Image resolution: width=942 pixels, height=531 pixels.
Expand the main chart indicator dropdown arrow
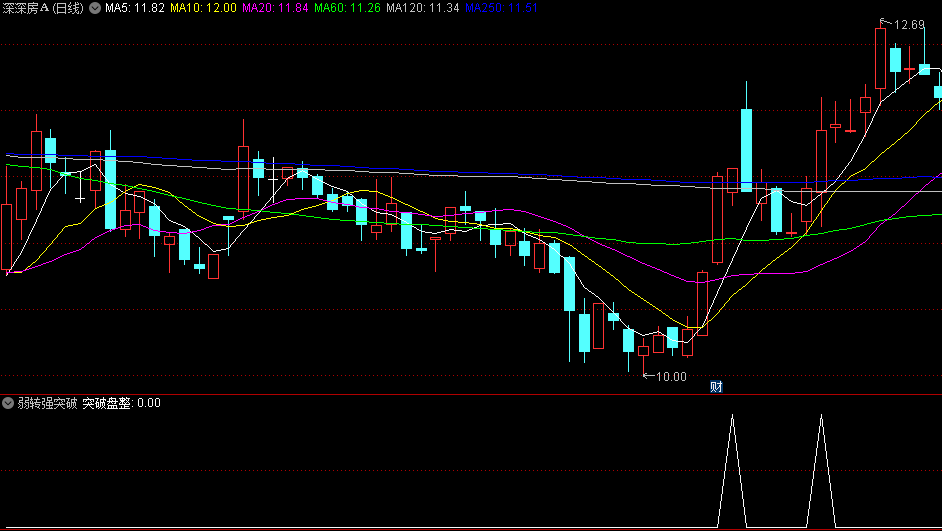tap(95, 8)
